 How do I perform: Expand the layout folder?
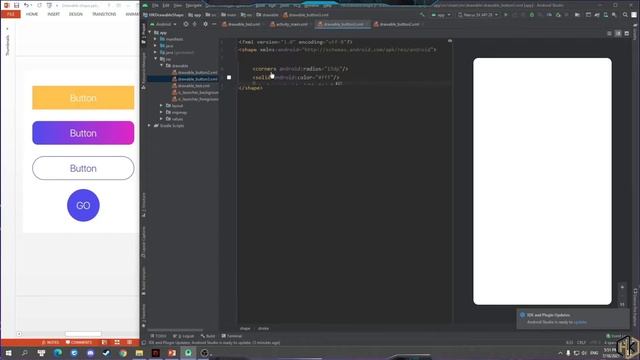point(162,106)
